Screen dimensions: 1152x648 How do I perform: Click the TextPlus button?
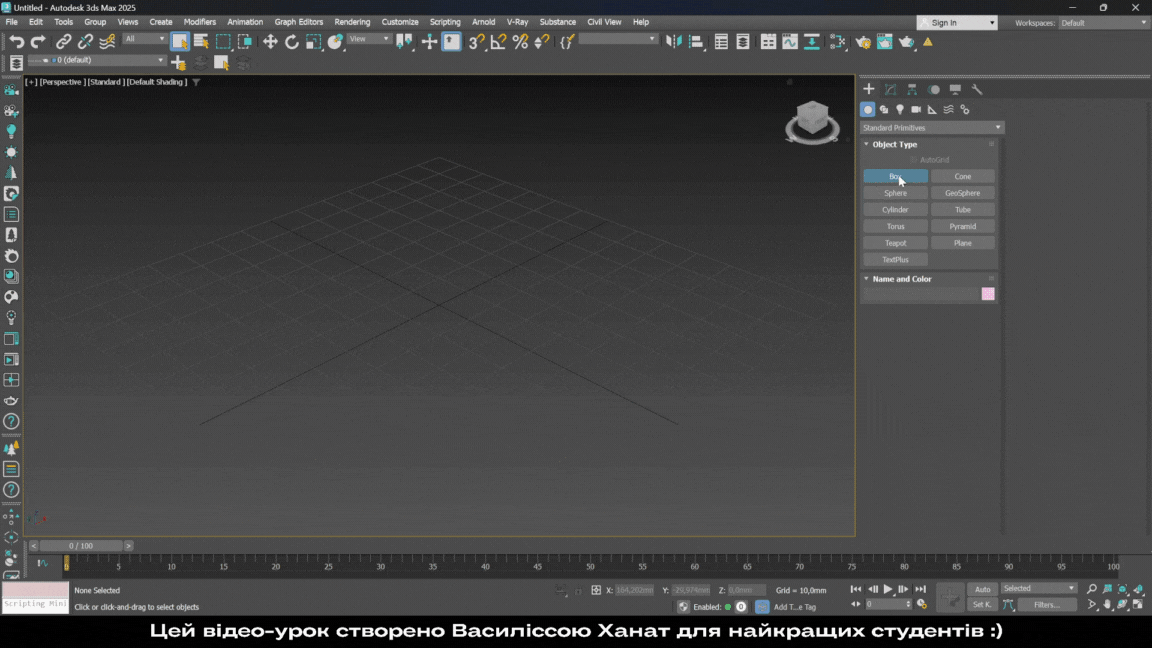point(895,259)
